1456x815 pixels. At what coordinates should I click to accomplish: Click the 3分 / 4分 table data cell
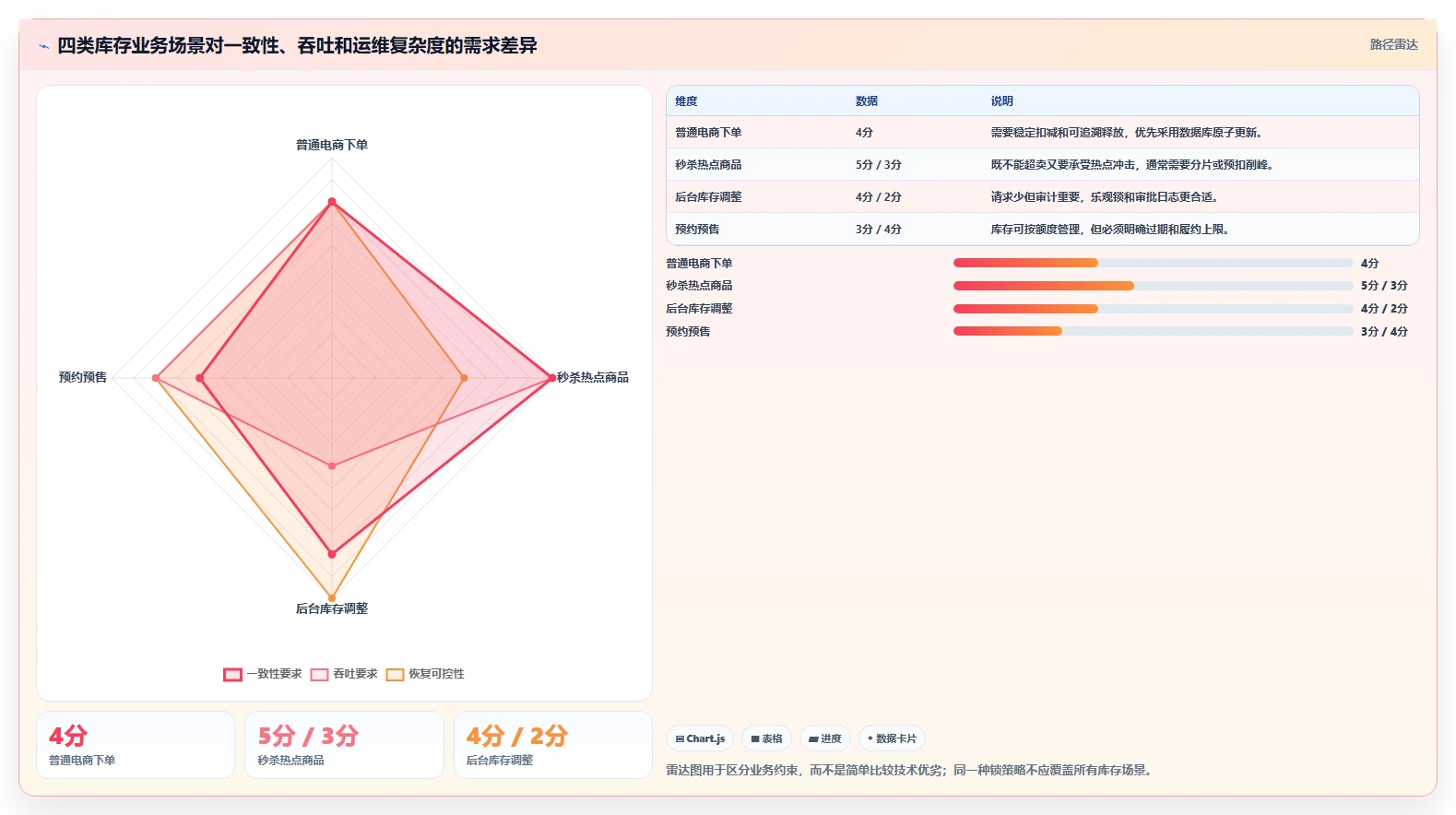point(878,230)
